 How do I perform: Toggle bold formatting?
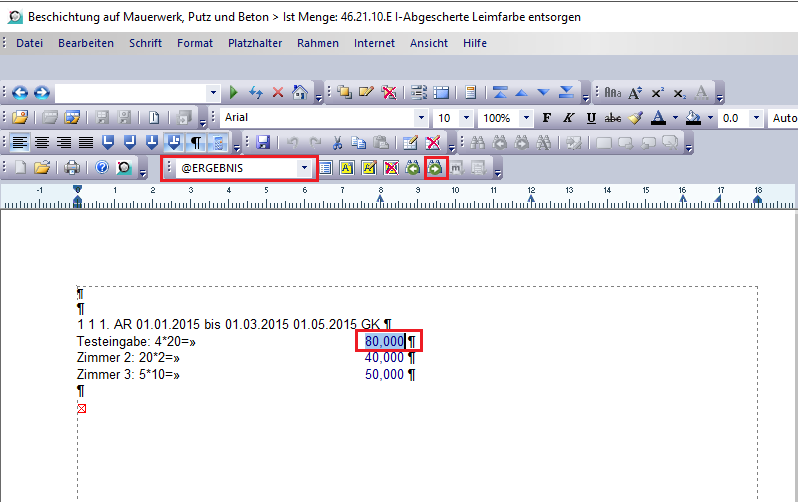(546, 118)
